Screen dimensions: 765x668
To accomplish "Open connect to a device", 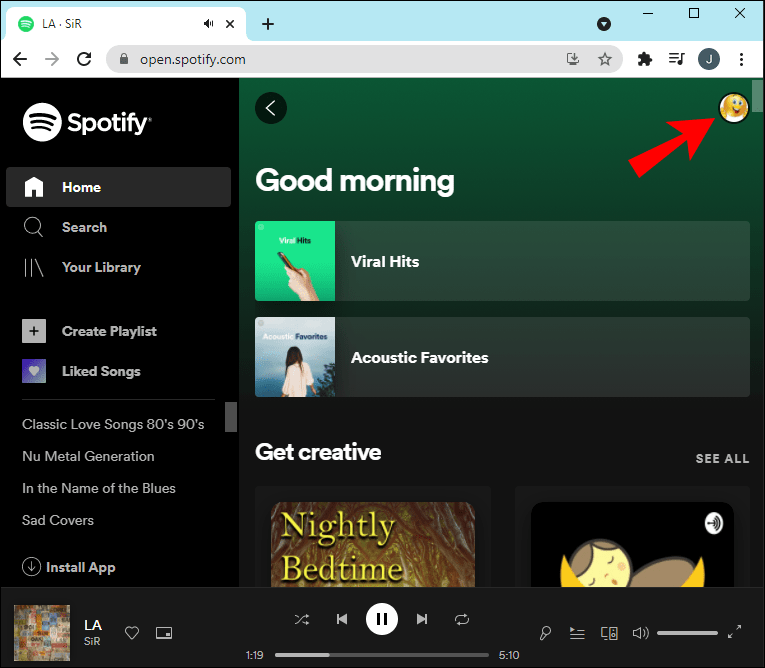I will click(x=609, y=633).
